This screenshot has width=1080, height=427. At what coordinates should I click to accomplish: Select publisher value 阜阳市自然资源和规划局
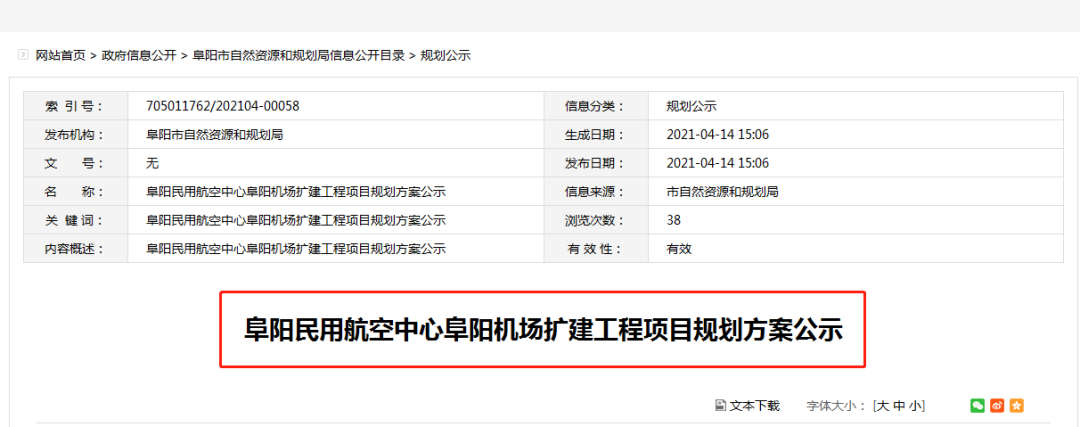pyautogui.click(x=215, y=135)
